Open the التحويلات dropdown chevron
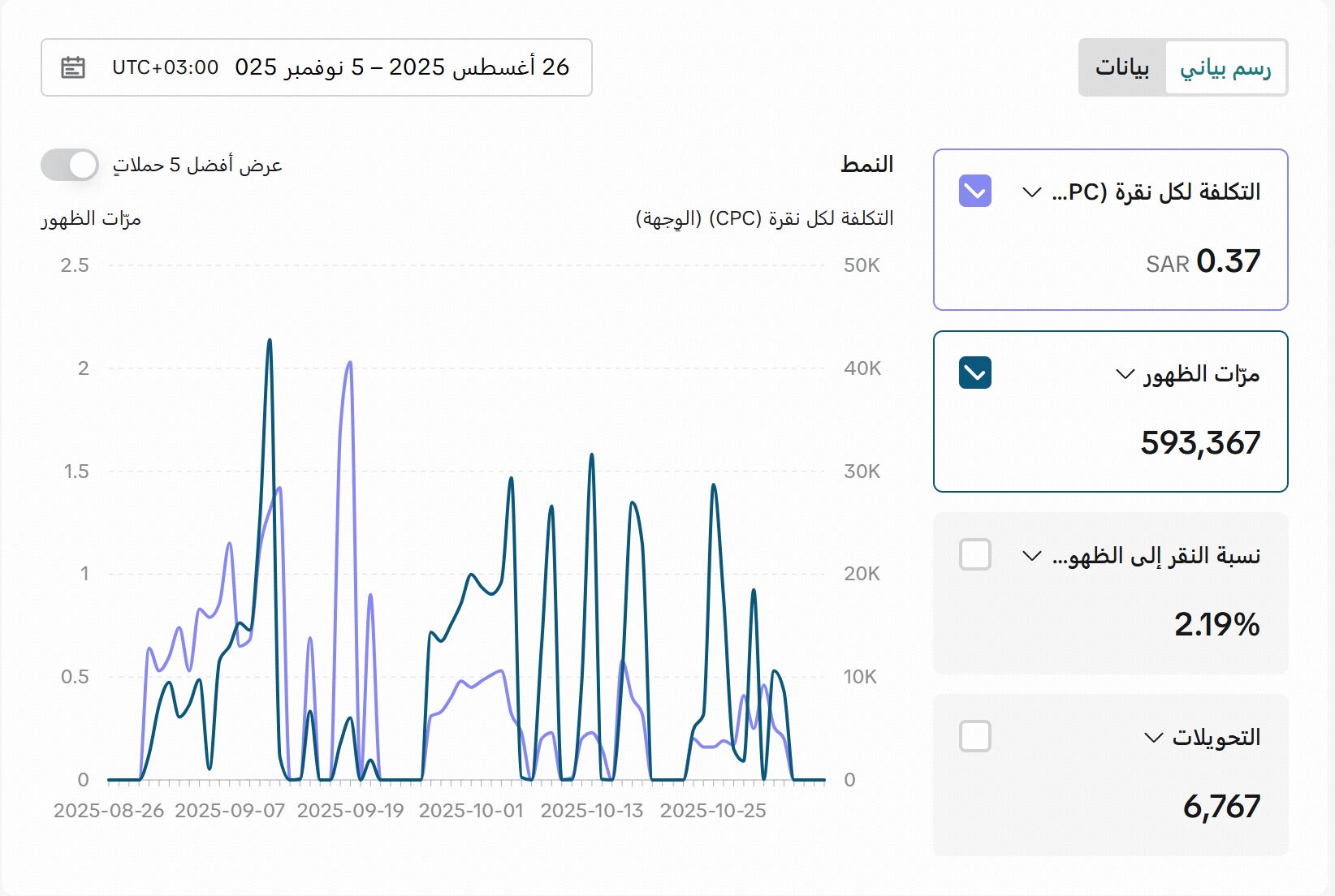1335x896 pixels. pos(1153,738)
